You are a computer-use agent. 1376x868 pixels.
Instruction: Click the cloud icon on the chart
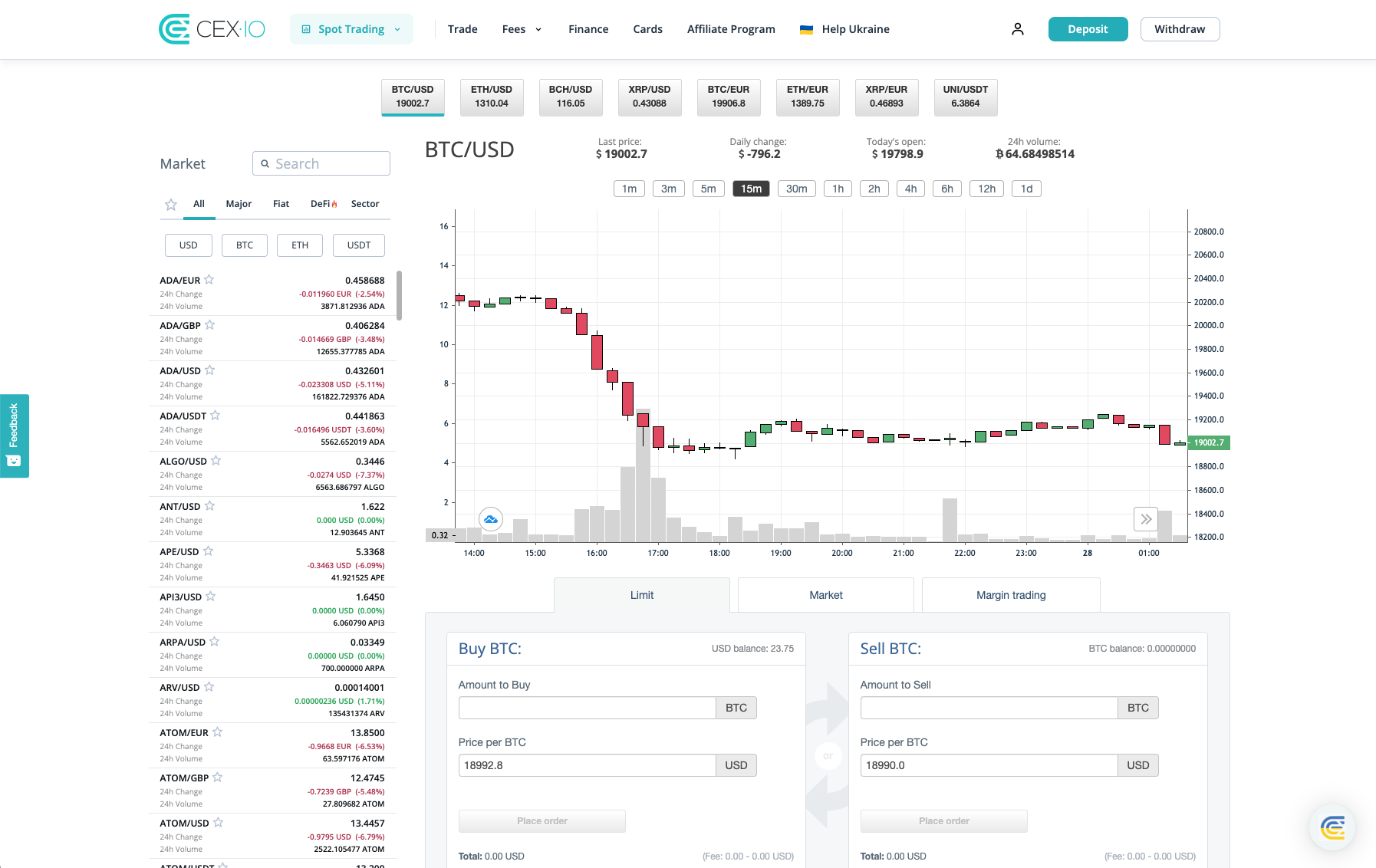click(x=491, y=519)
